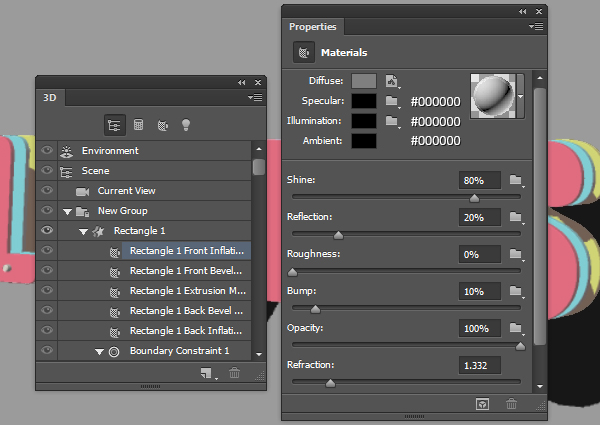The image size is (600, 425).
Task: Collapse Boundary Constraint 1 tree item
Action: coord(99,352)
